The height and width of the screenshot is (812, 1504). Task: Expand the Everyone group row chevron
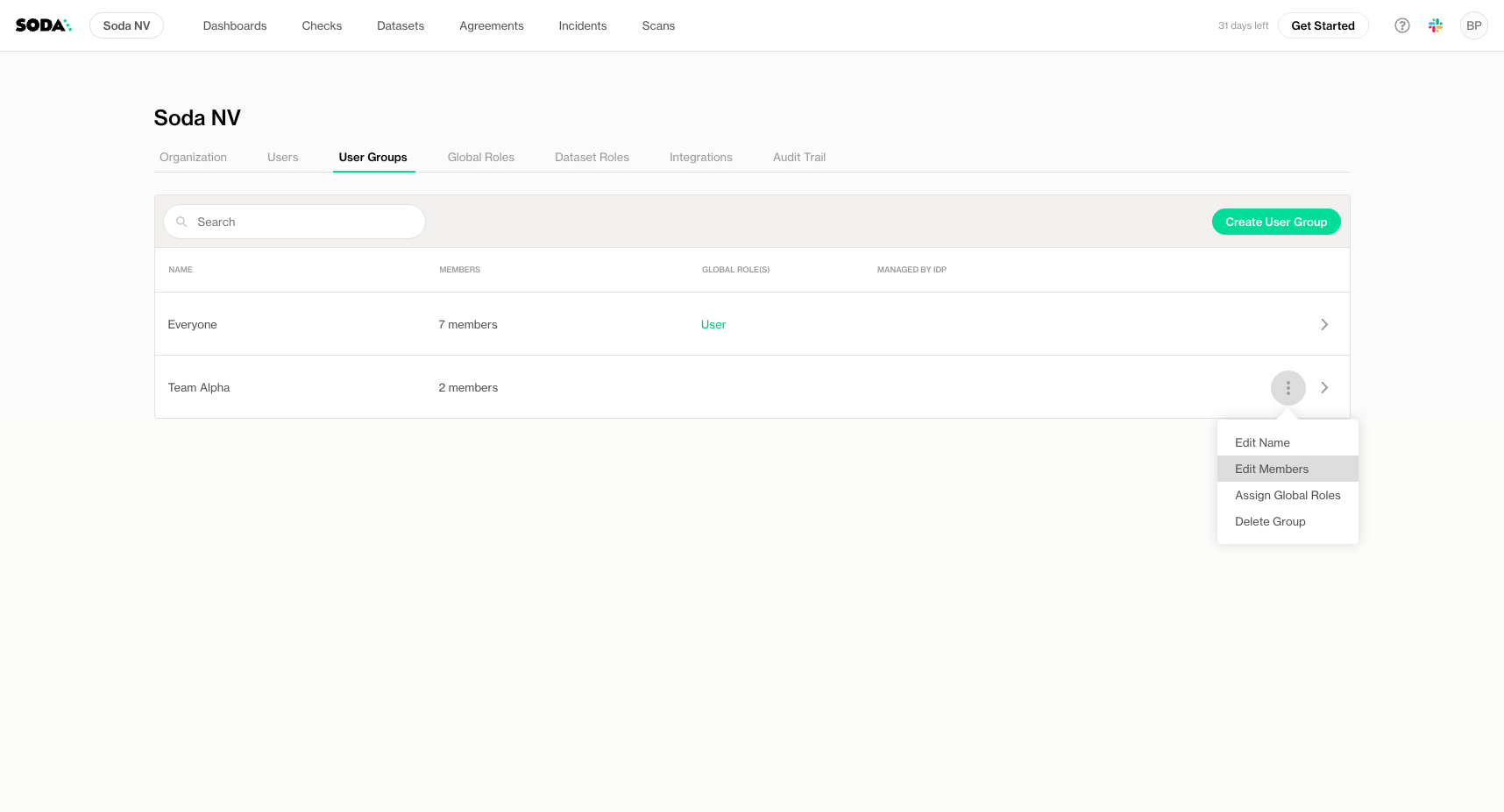click(1324, 325)
